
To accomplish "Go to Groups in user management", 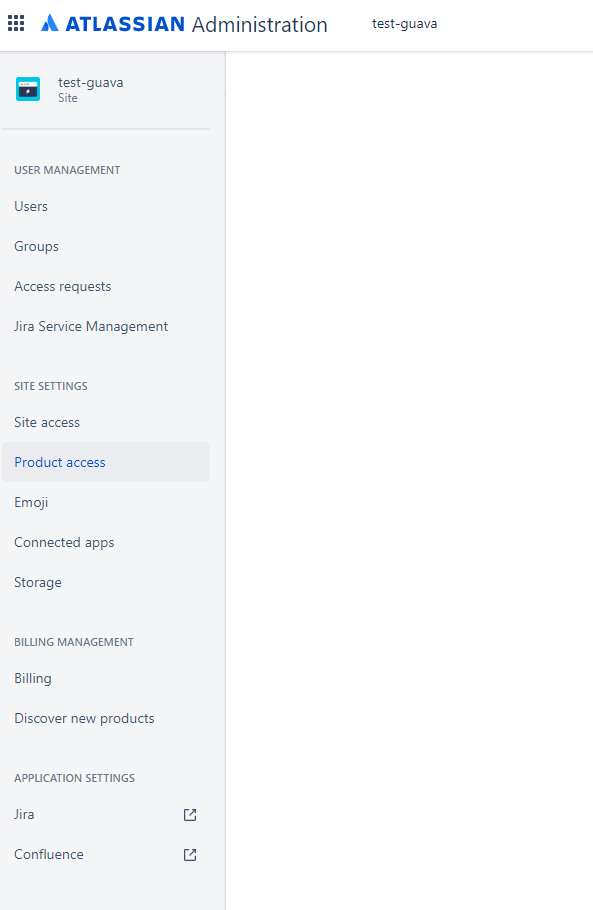I will click(x=106, y=247).
